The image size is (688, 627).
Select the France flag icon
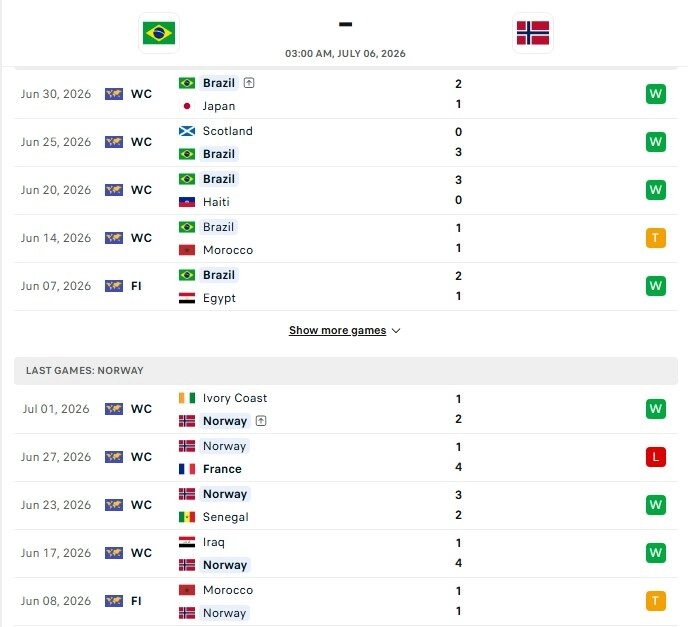click(x=187, y=469)
